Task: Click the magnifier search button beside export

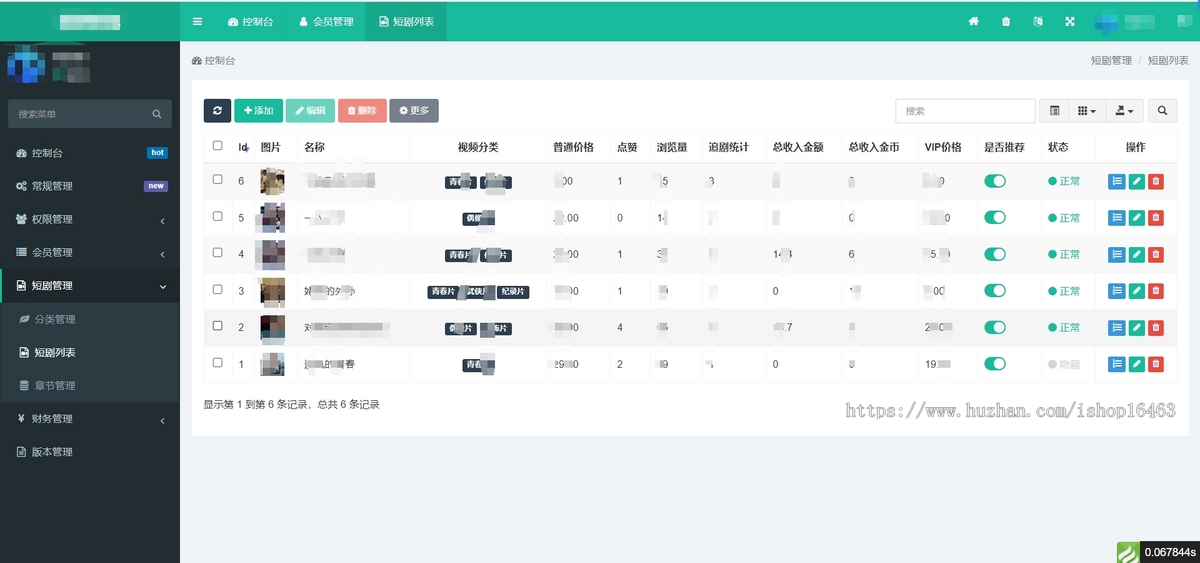Action: click(1162, 110)
